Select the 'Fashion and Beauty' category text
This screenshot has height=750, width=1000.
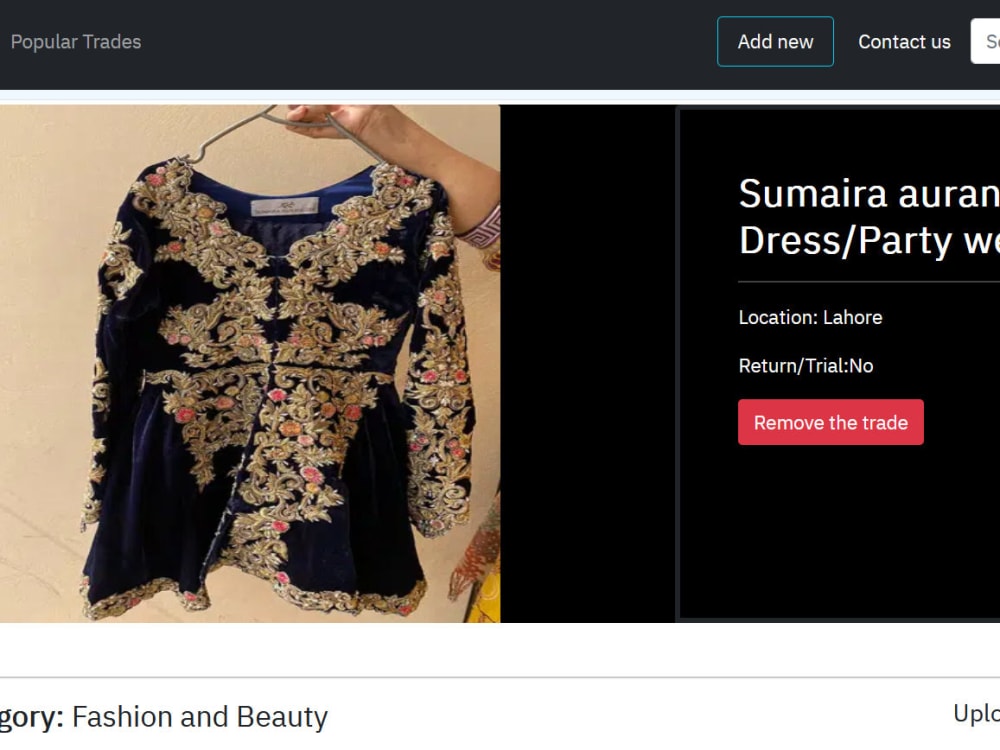(x=200, y=717)
